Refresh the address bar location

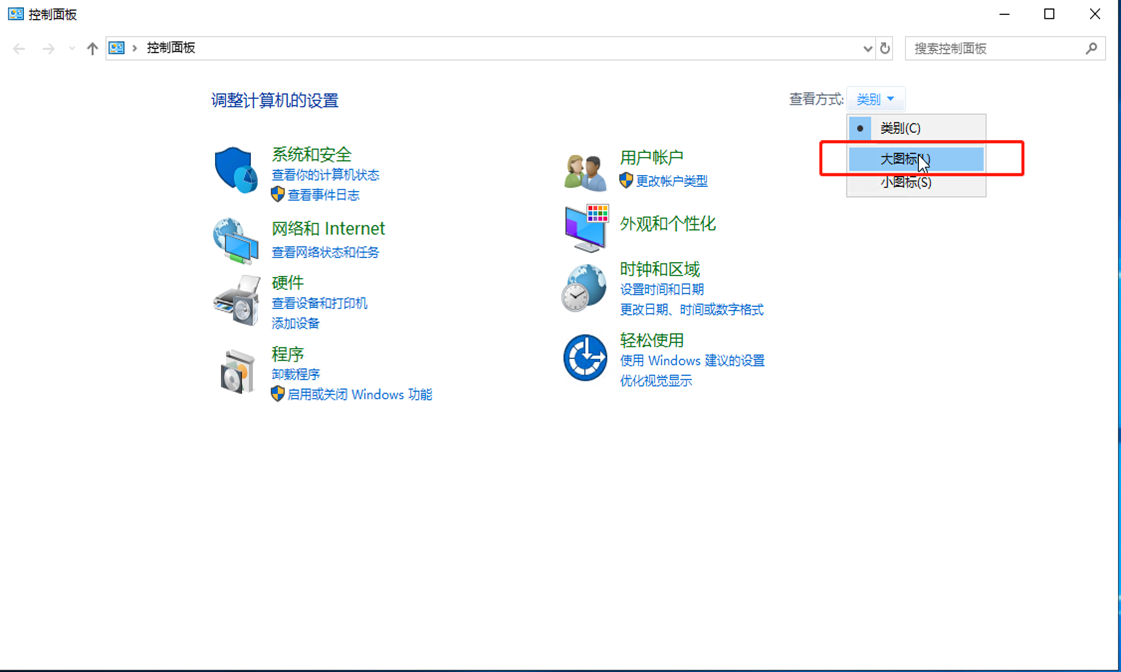click(x=884, y=48)
